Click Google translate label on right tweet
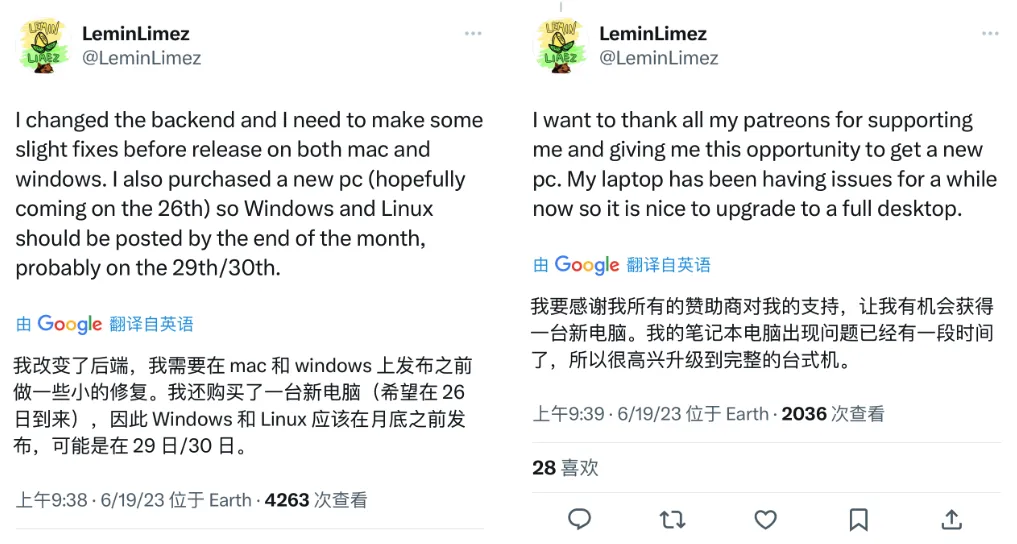Image resolution: width=1017 pixels, height=544 pixels. tap(622, 265)
